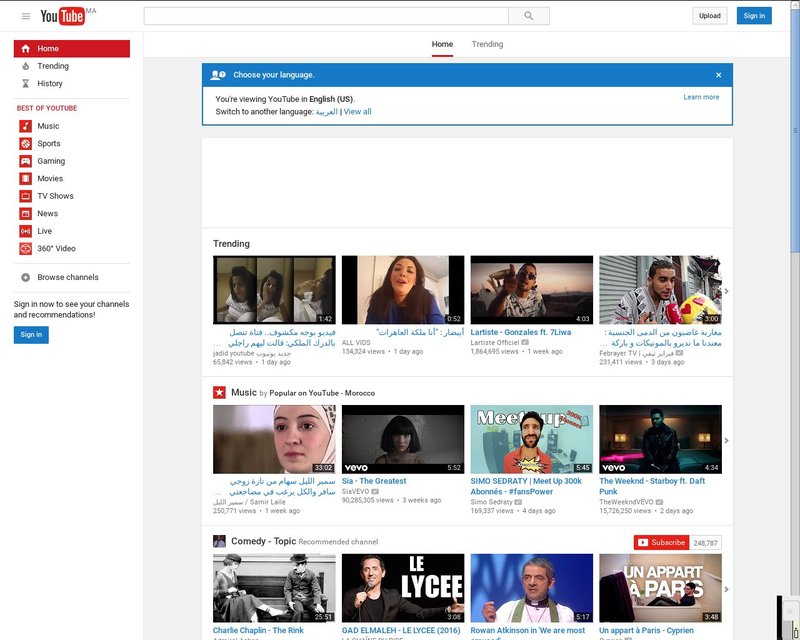The width and height of the screenshot is (800, 640).
Task: Subscribe to Comedy - Topic channel
Action: [x=661, y=543]
